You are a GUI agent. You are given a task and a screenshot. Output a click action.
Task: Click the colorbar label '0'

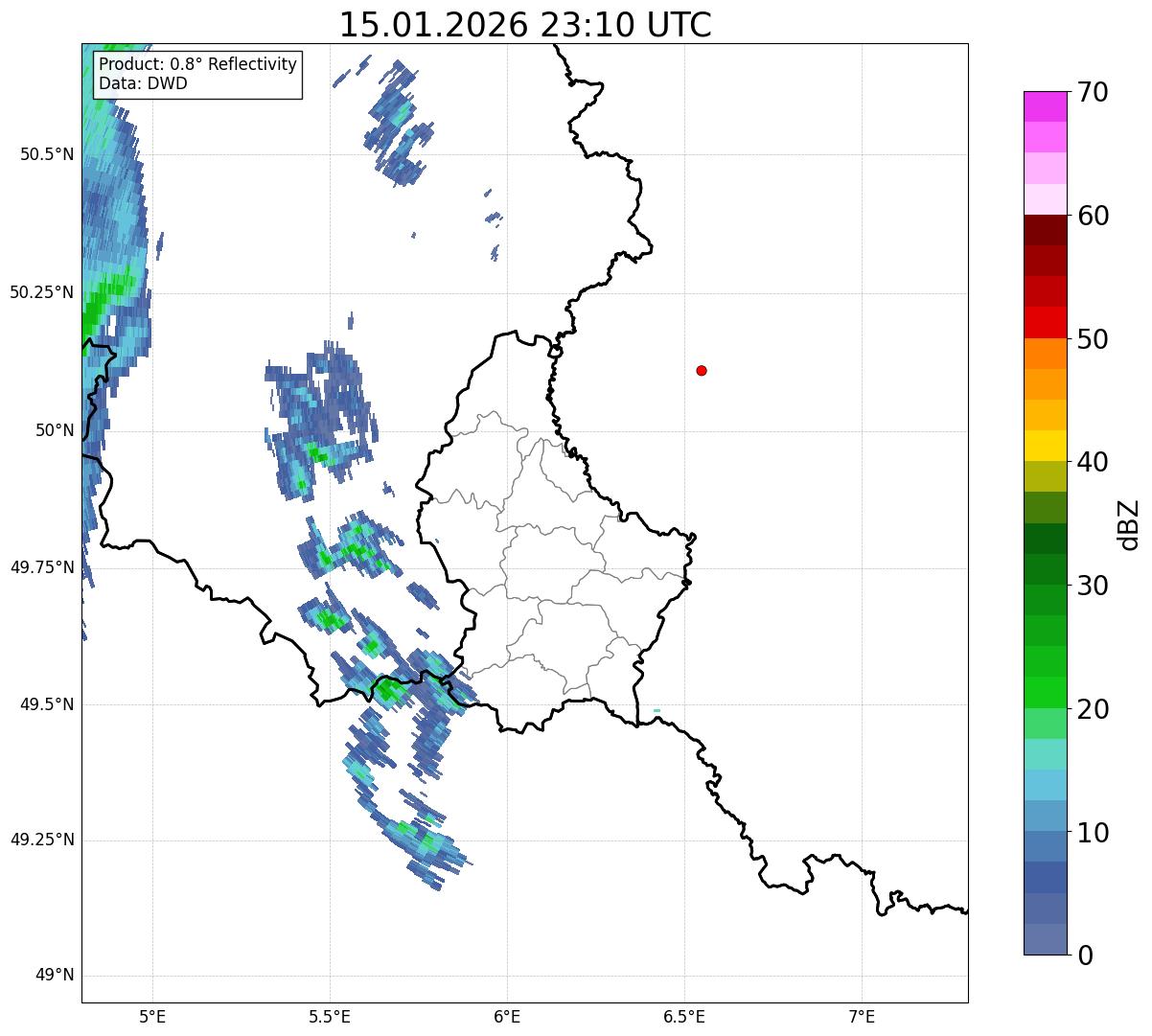[x=1085, y=955]
